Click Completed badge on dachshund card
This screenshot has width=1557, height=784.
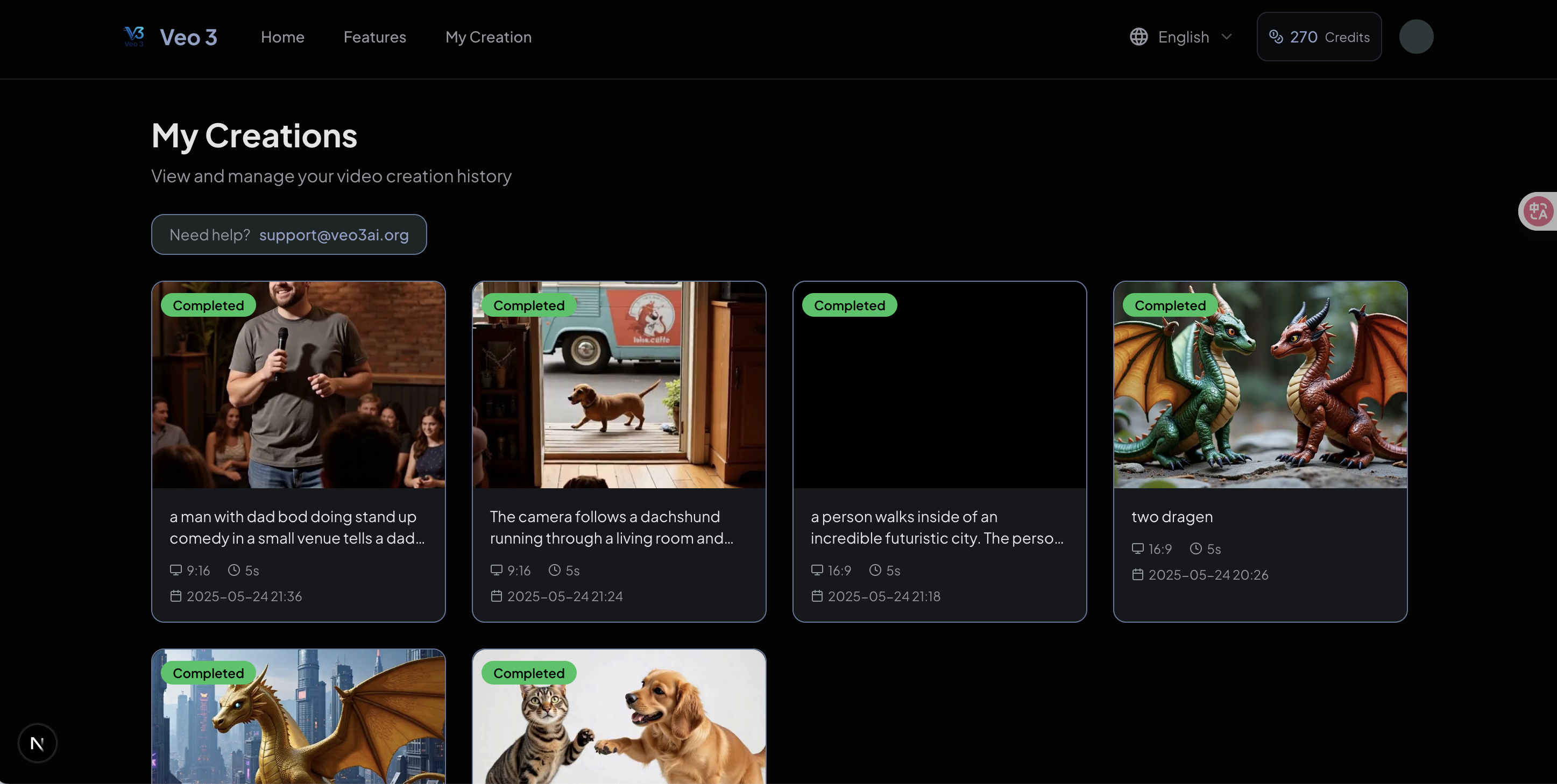[529, 305]
